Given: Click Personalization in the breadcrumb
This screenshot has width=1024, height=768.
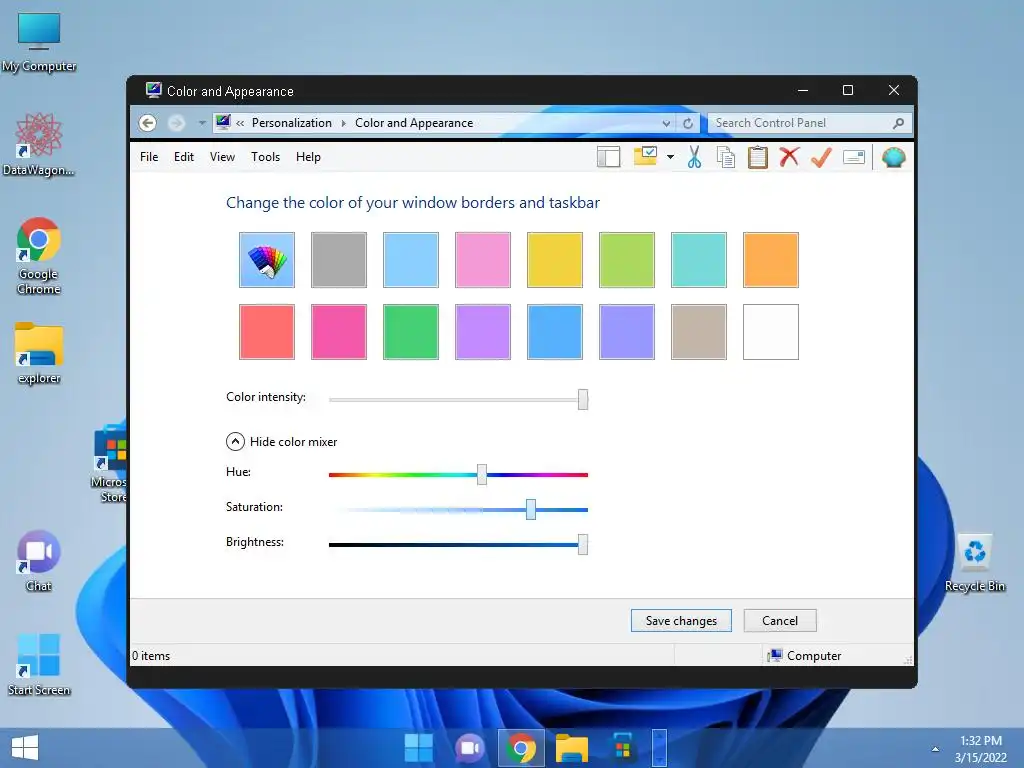Looking at the screenshot, I should [x=292, y=123].
